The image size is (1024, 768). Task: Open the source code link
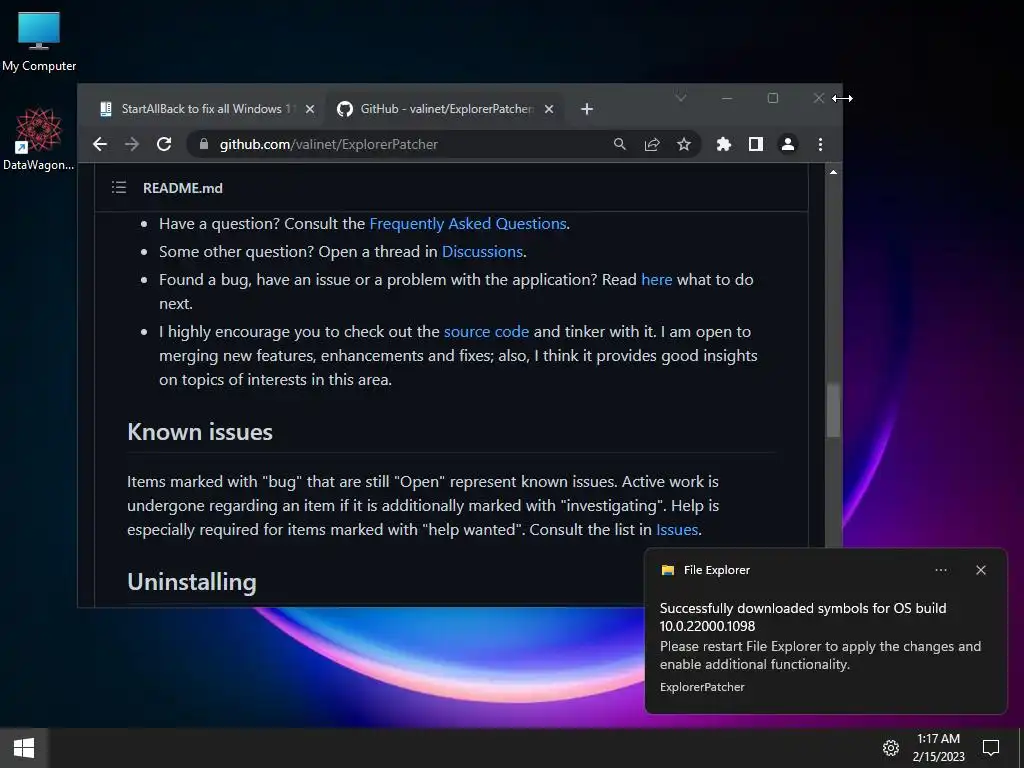pos(486,332)
